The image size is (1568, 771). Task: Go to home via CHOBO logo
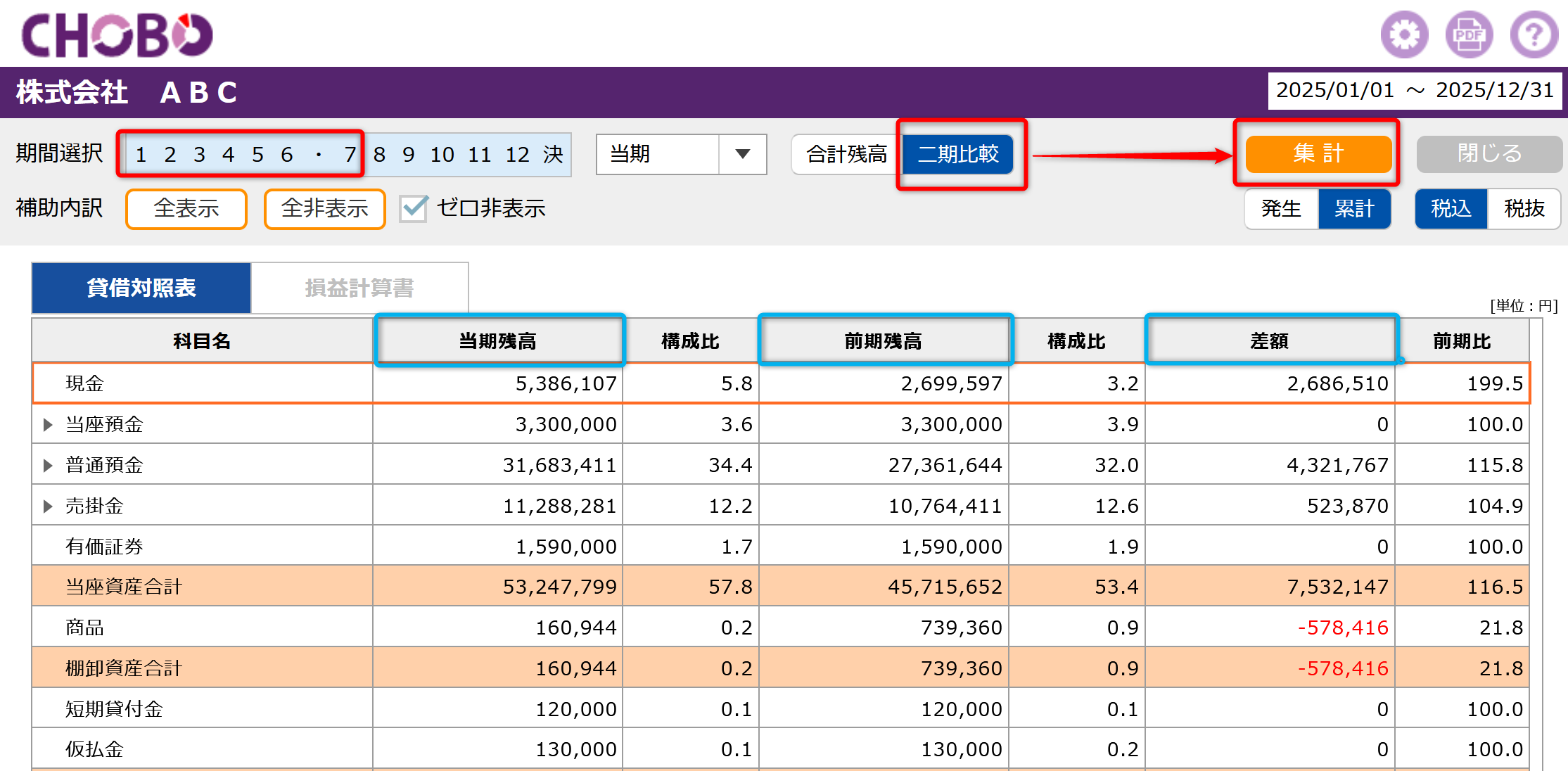[117, 34]
